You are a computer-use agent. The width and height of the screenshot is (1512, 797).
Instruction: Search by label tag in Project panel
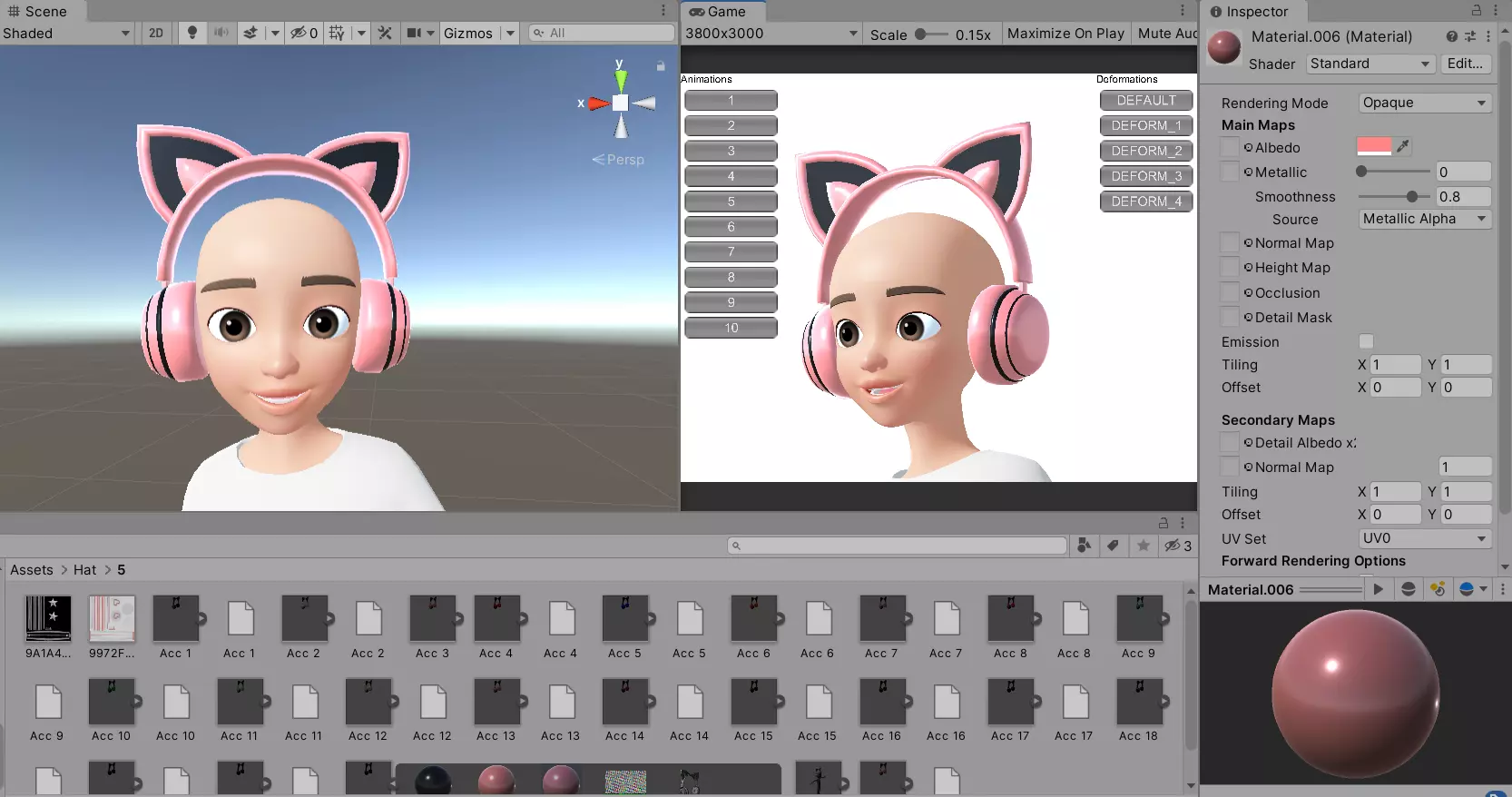point(1113,546)
